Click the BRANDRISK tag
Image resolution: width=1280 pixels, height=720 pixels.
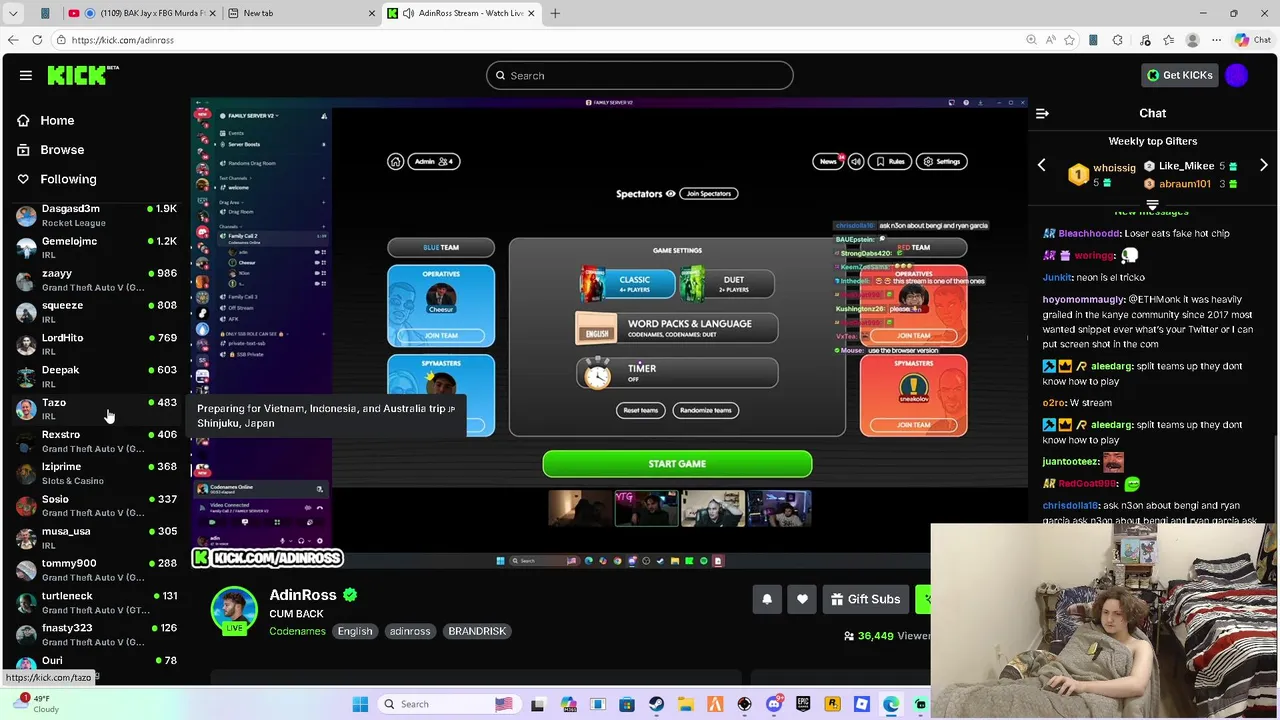pyautogui.click(x=477, y=631)
